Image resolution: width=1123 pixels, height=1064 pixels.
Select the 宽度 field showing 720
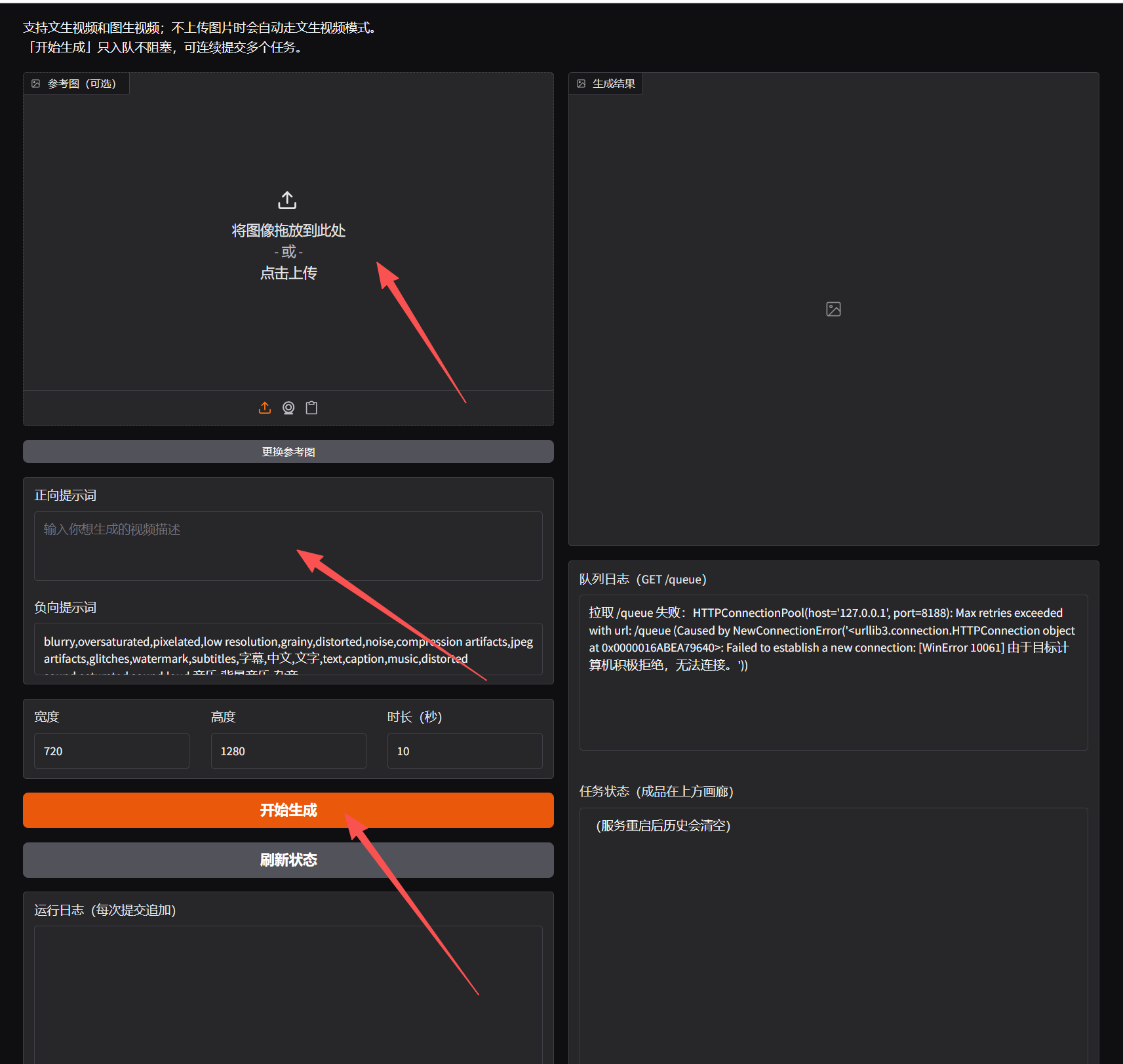click(111, 751)
